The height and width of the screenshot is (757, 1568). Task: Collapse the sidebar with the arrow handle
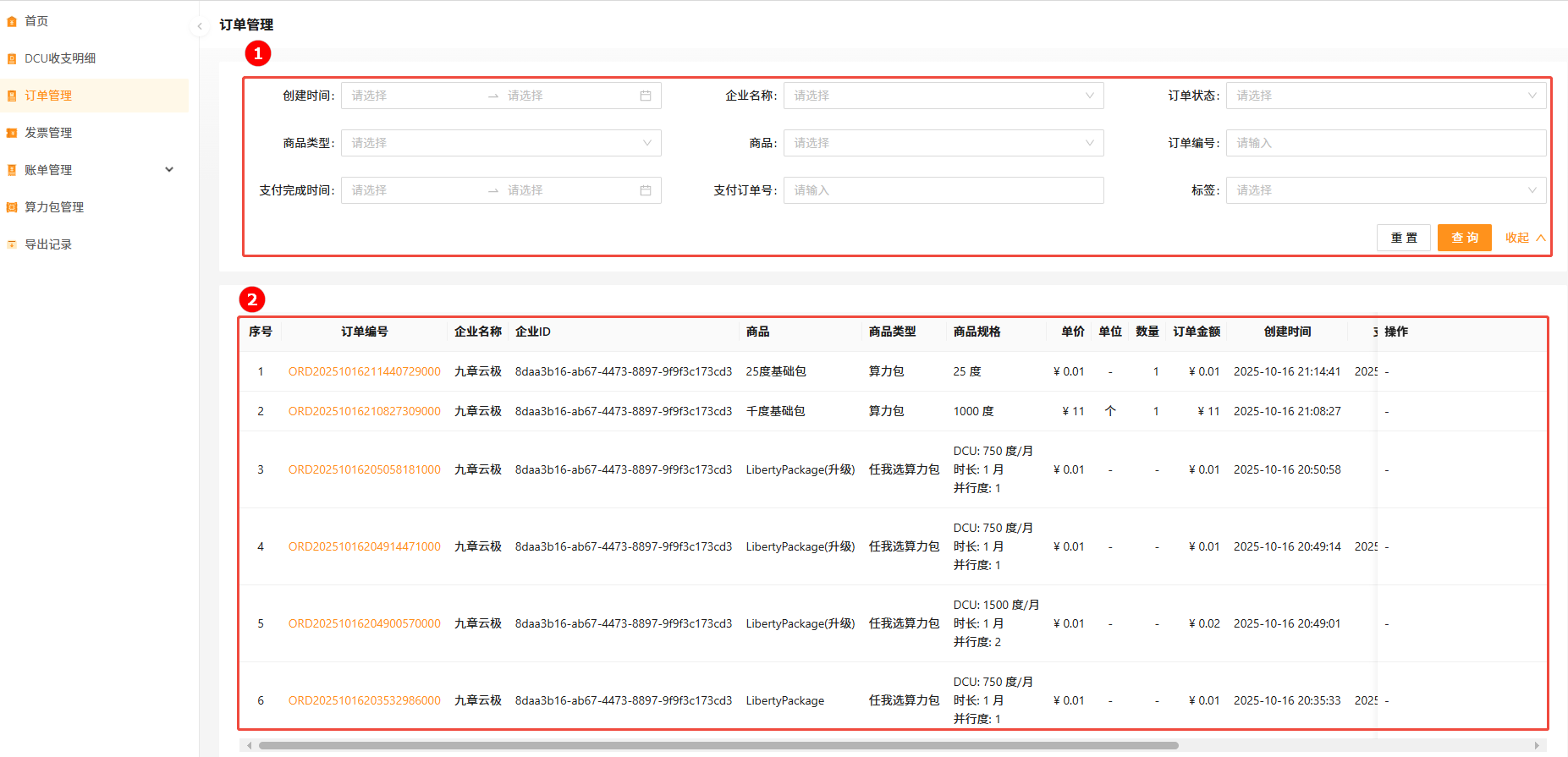(x=200, y=26)
